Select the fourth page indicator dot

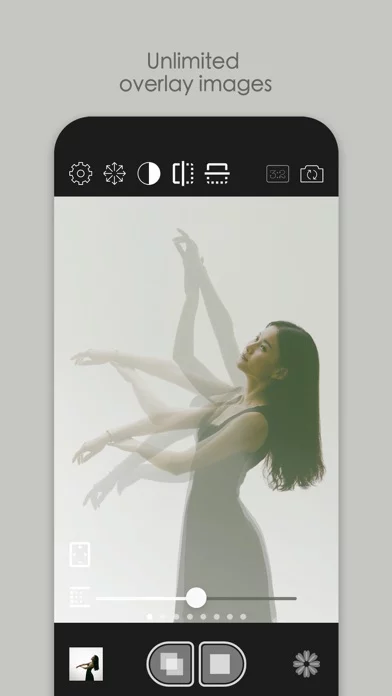(190, 617)
